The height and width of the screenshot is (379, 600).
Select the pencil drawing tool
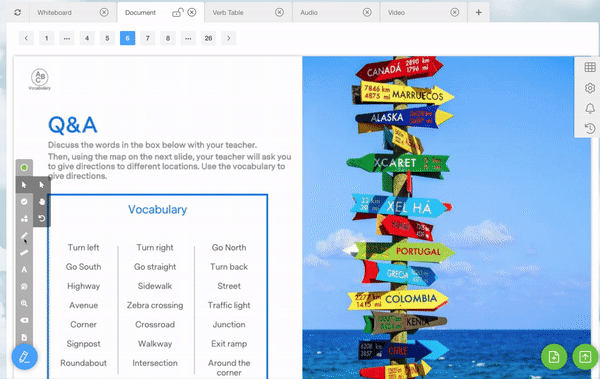pyautogui.click(x=24, y=235)
